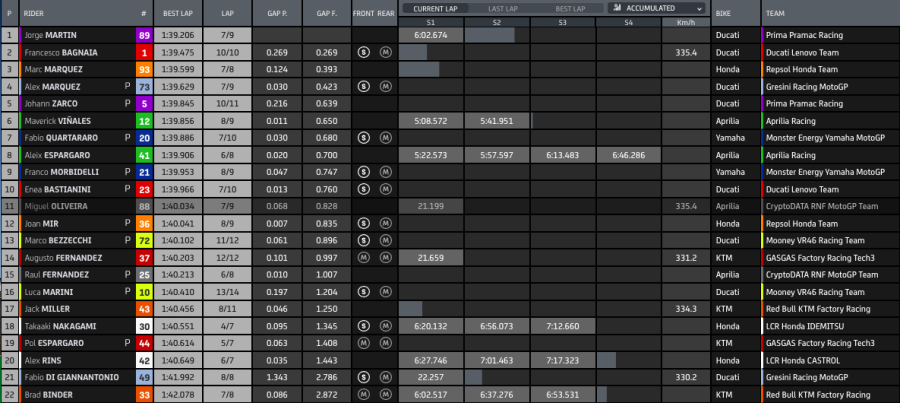This screenshot has width=900, height=403.
Task: Sort by the BEST LAP column header
Action: click(178, 13)
